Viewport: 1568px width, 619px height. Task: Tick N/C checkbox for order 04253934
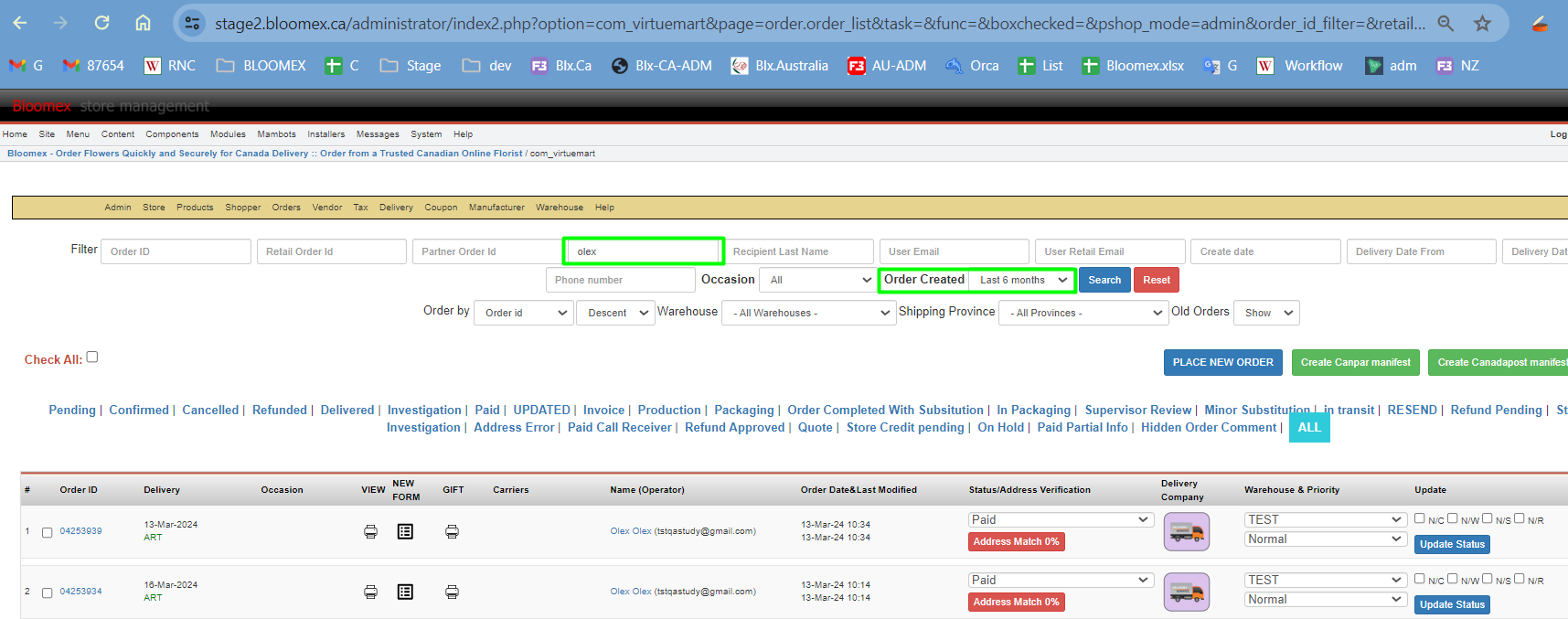coord(1420,579)
